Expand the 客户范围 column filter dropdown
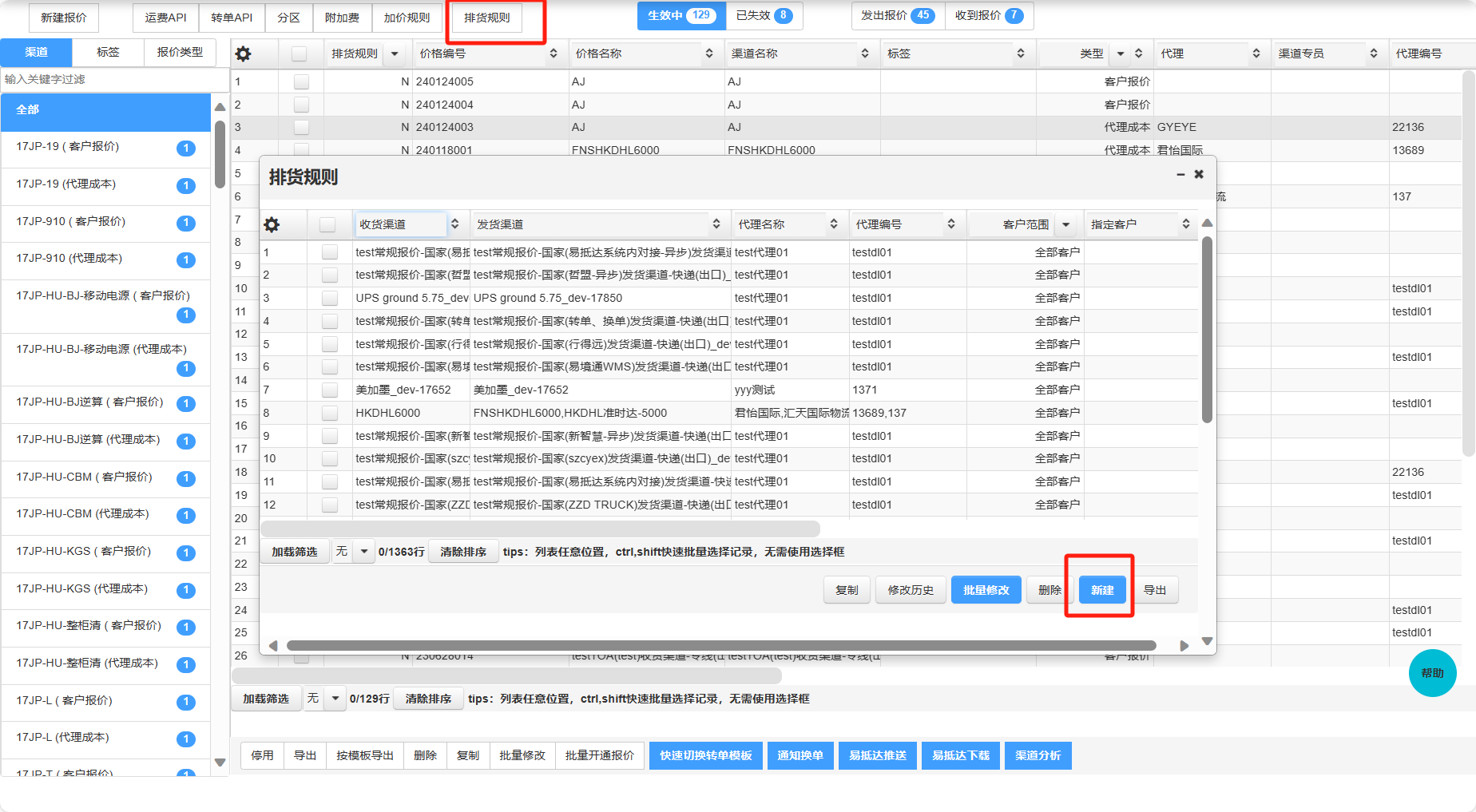This screenshot has height=812, width=1476. [1065, 224]
